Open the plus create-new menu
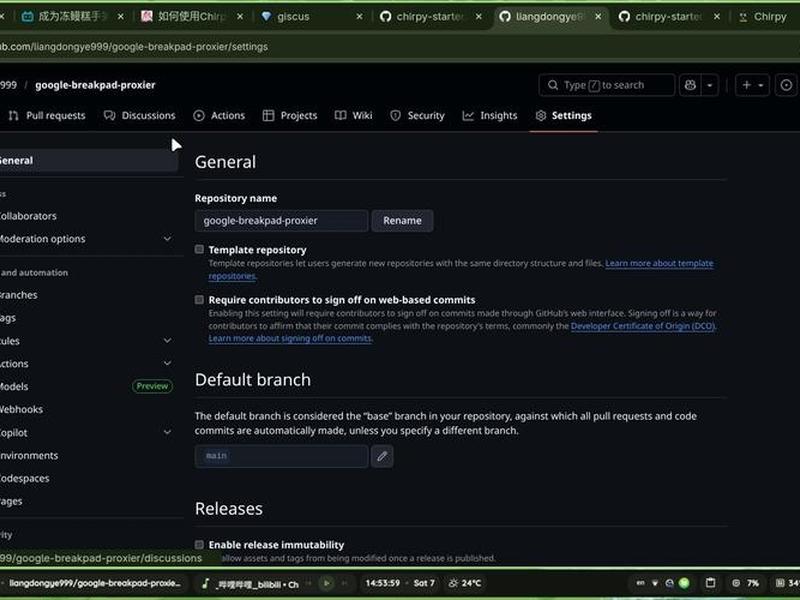This screenshot has width=800, height=600. point(753,85)
